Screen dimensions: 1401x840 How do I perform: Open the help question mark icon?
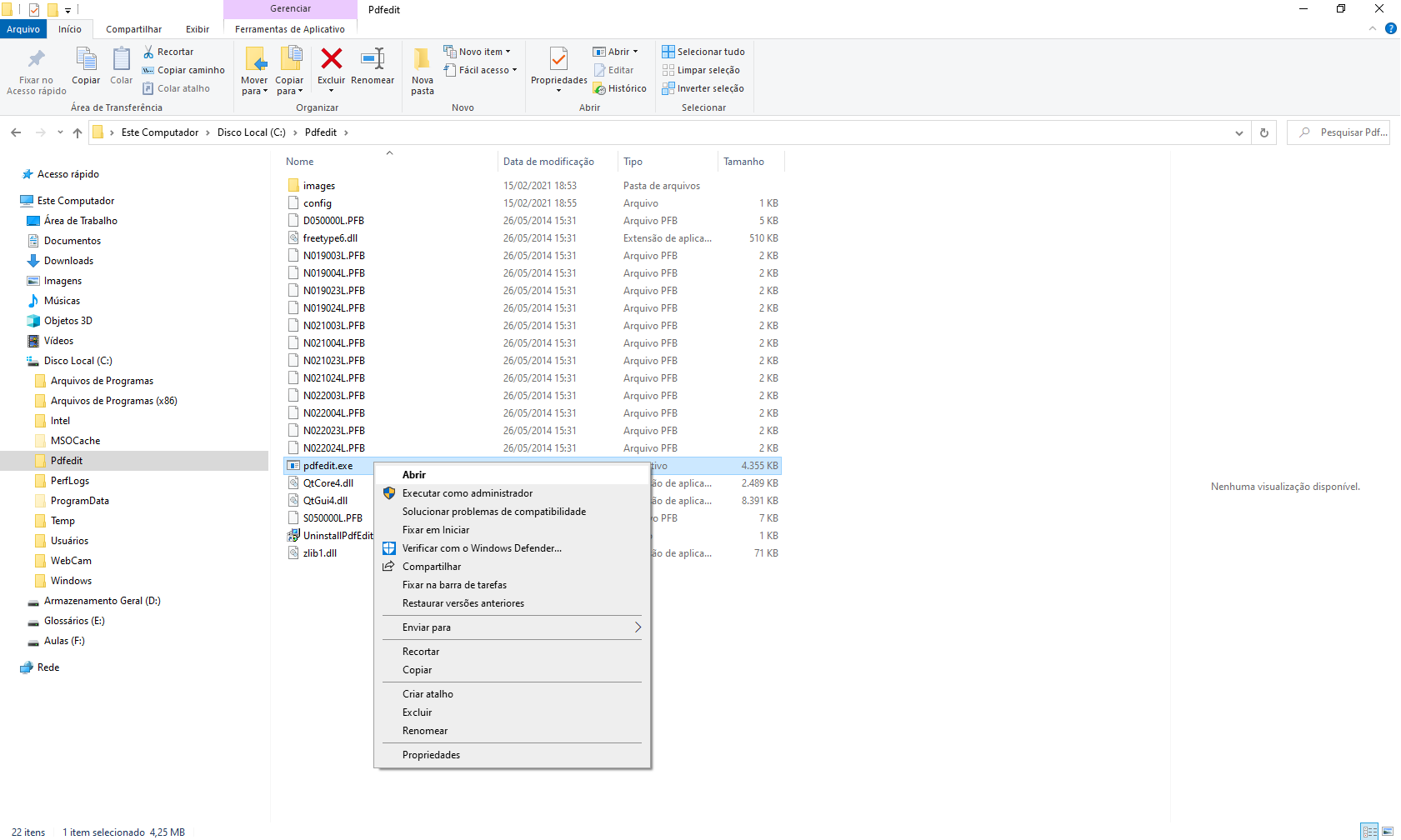(1390, 28)
